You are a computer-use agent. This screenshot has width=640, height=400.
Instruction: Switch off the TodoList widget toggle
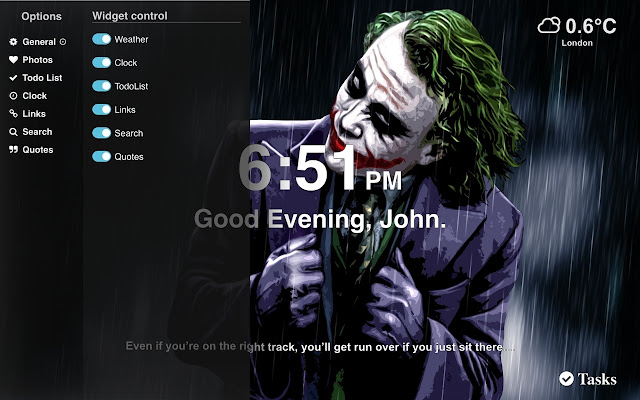(101, 86)
